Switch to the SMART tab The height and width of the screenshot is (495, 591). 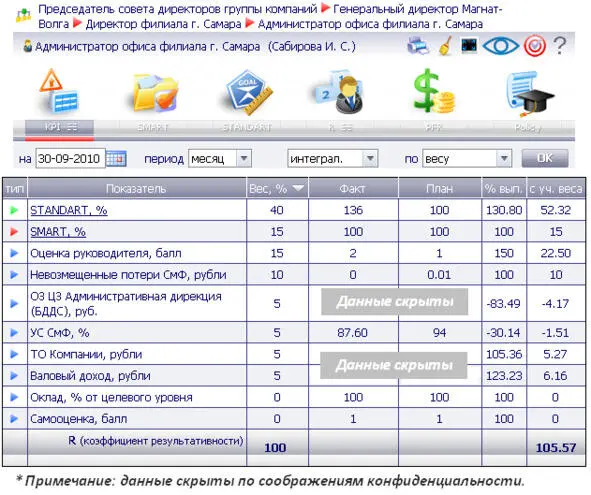(x=153, y=128)
